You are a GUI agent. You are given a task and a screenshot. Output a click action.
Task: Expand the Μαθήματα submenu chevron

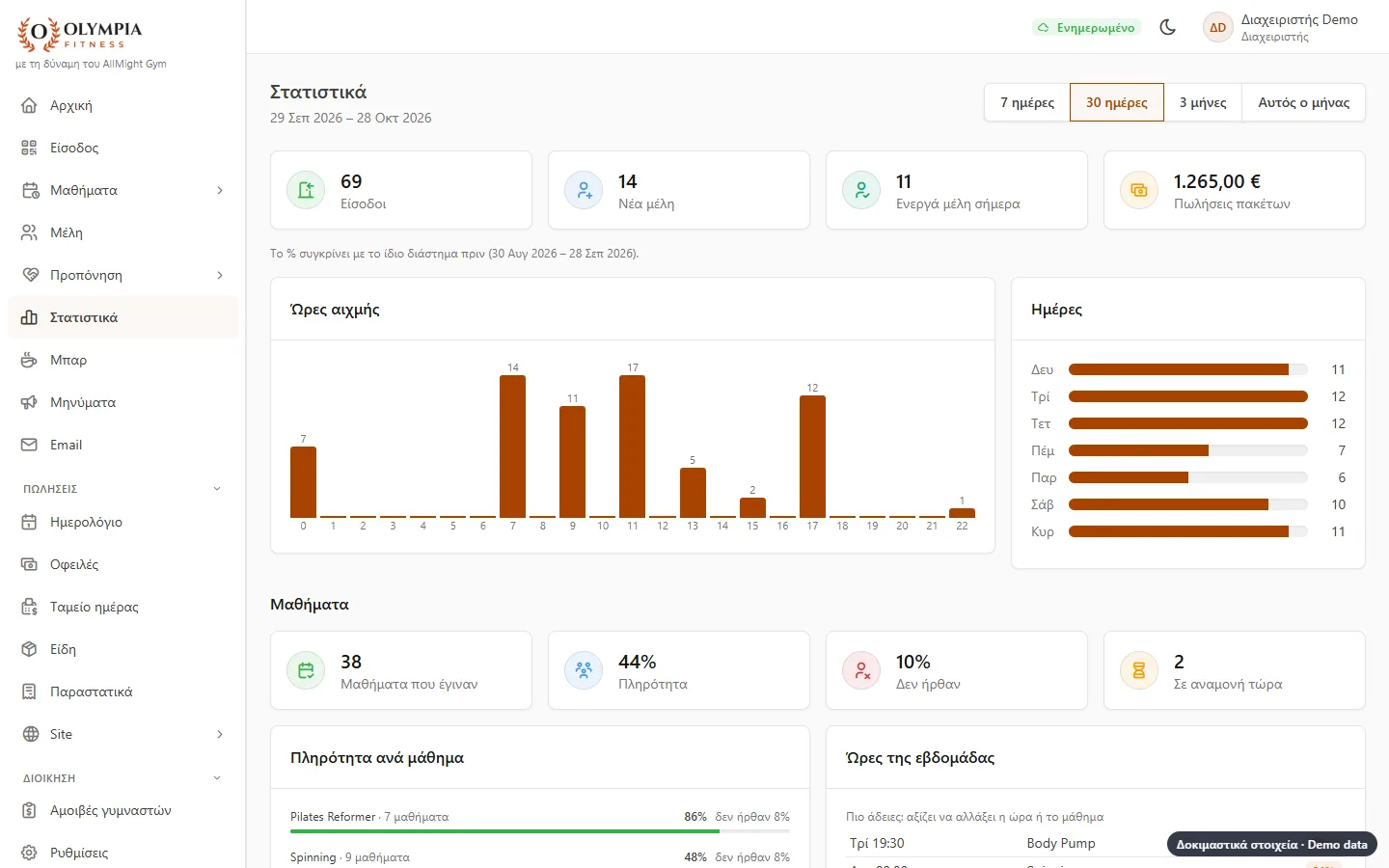(x=220, y=190)
